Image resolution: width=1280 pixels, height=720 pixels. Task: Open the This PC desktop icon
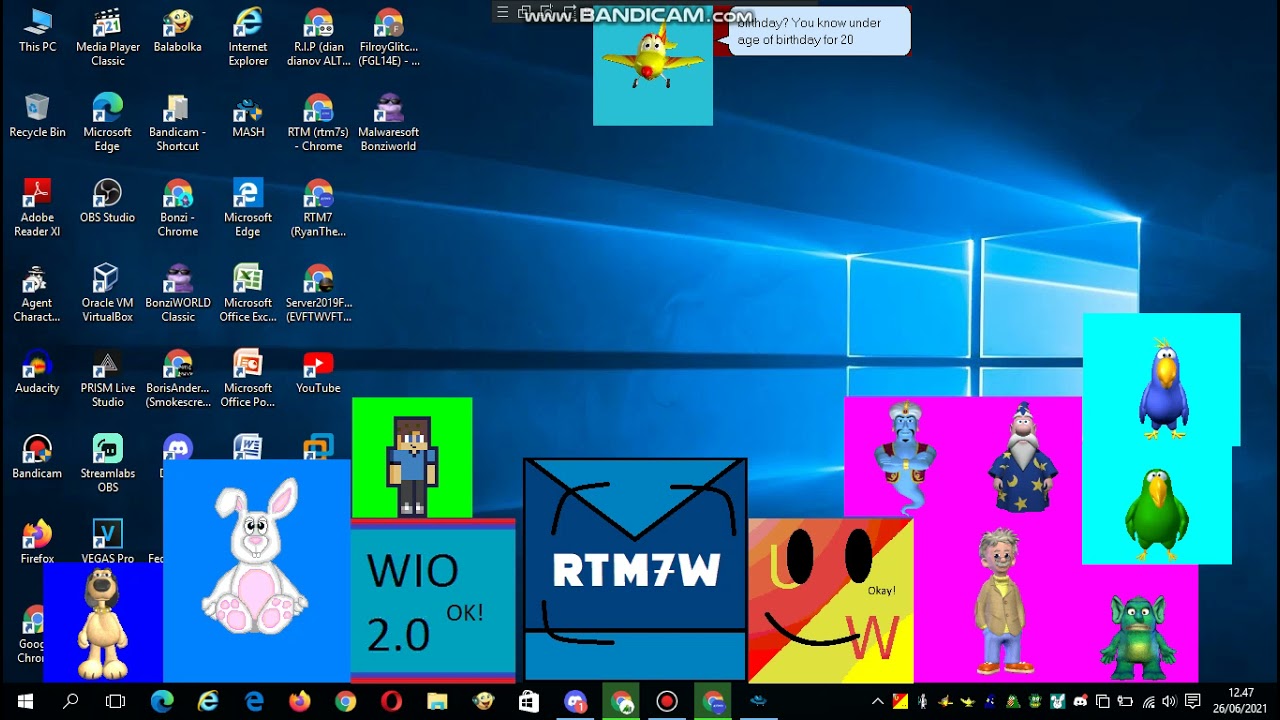(x=37, y=31)
